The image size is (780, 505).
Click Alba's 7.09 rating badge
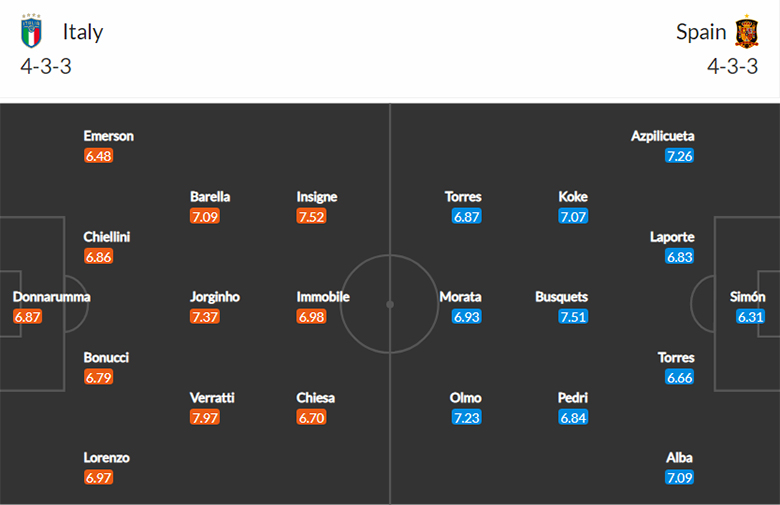click(680, 478)
